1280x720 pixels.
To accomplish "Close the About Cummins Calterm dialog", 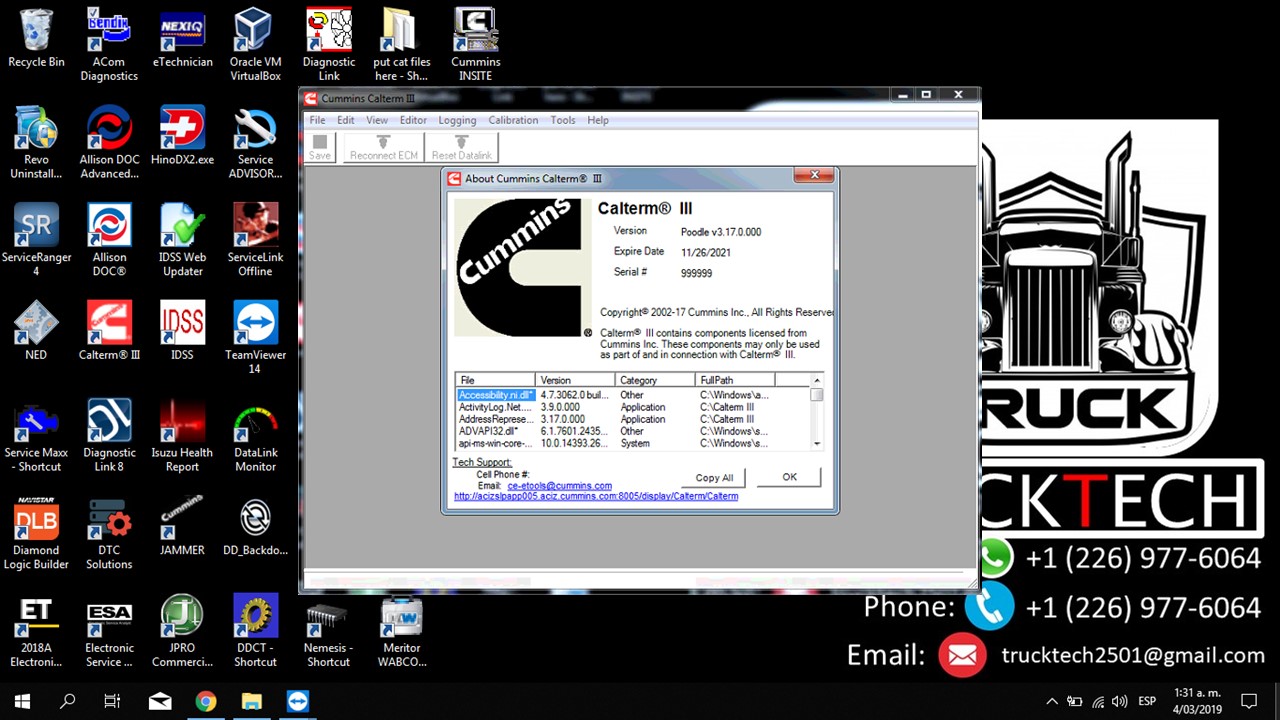I will tap(814, 175).
